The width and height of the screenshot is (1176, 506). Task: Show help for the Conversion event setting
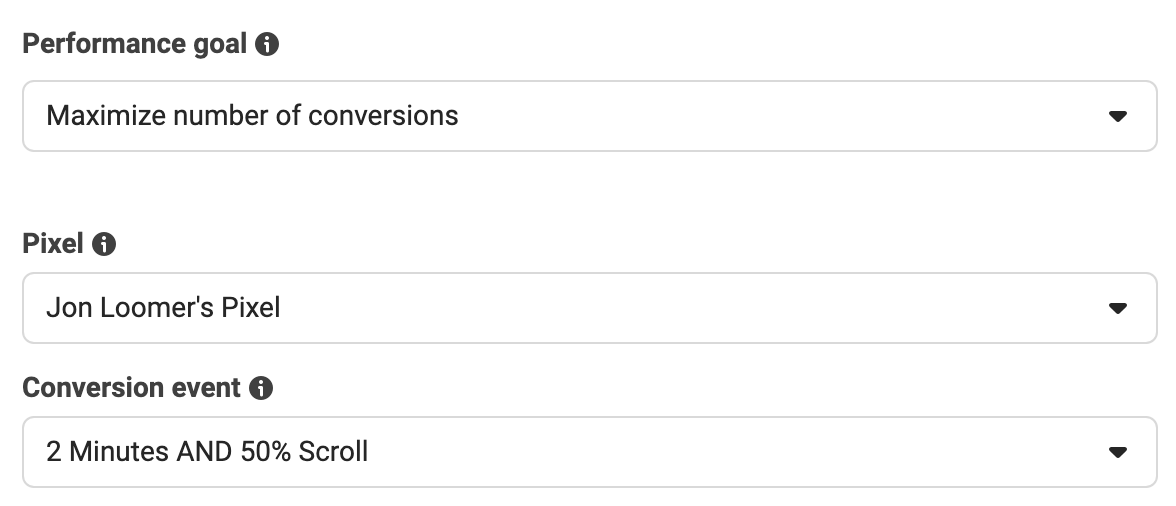point(261,388)
